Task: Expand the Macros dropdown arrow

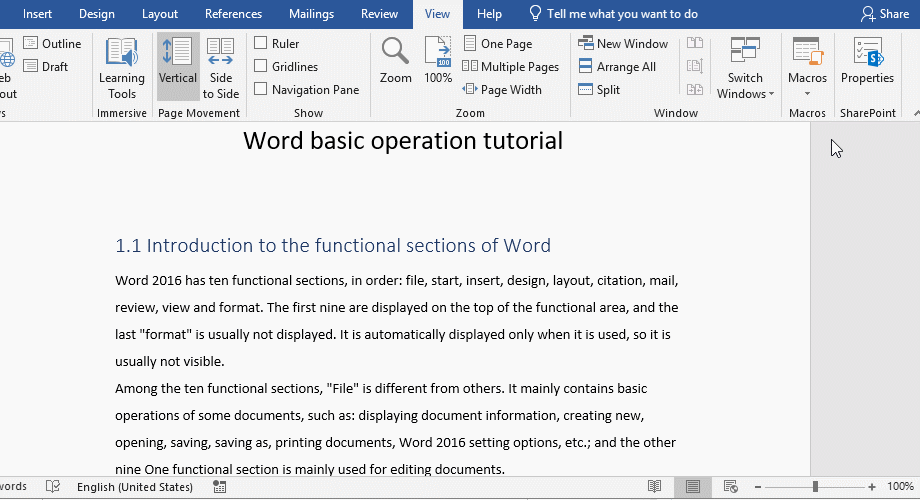Action: [x=807, y=94]
